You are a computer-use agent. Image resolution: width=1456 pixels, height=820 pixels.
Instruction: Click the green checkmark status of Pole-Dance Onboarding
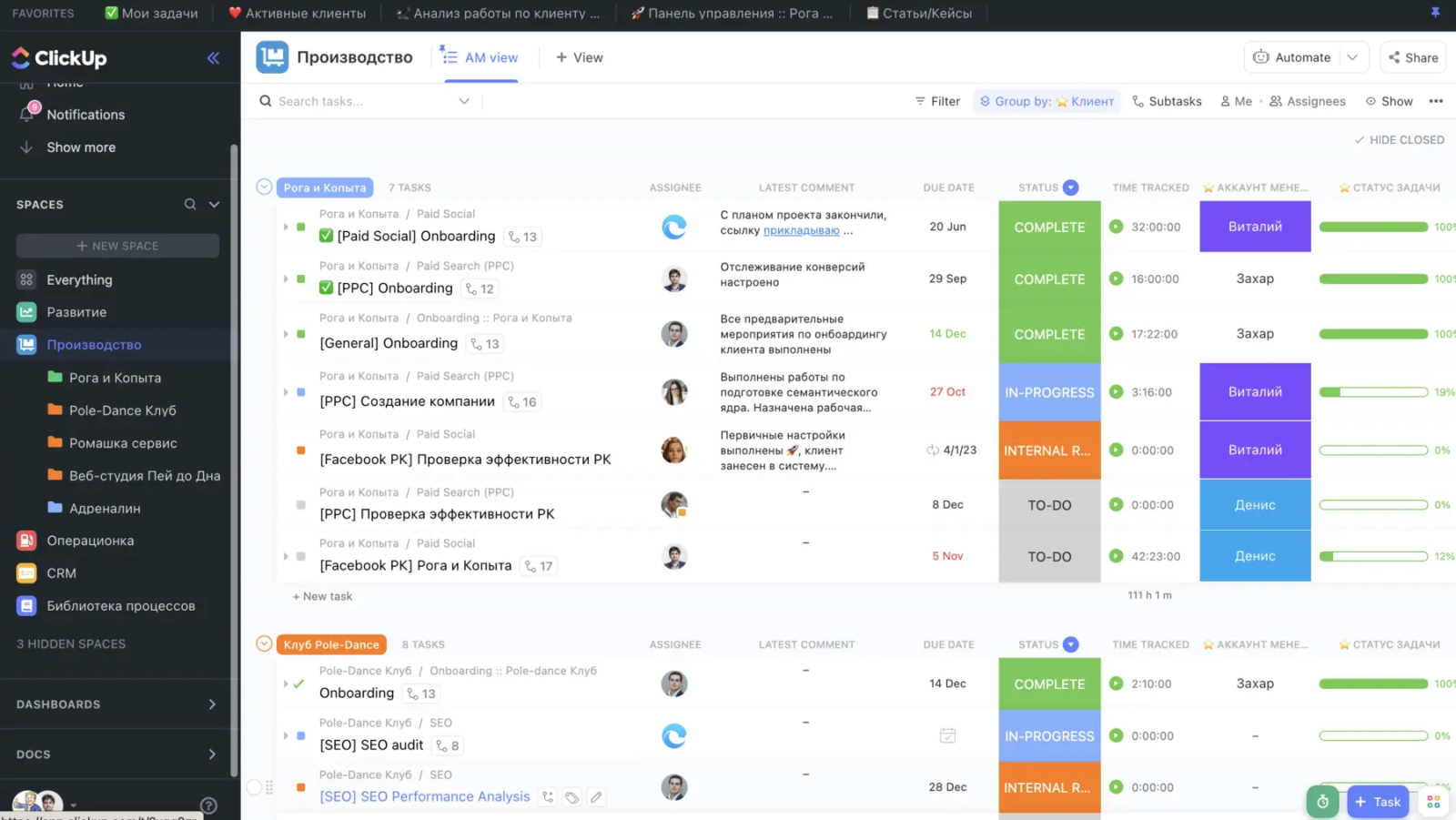click(298, 683)
